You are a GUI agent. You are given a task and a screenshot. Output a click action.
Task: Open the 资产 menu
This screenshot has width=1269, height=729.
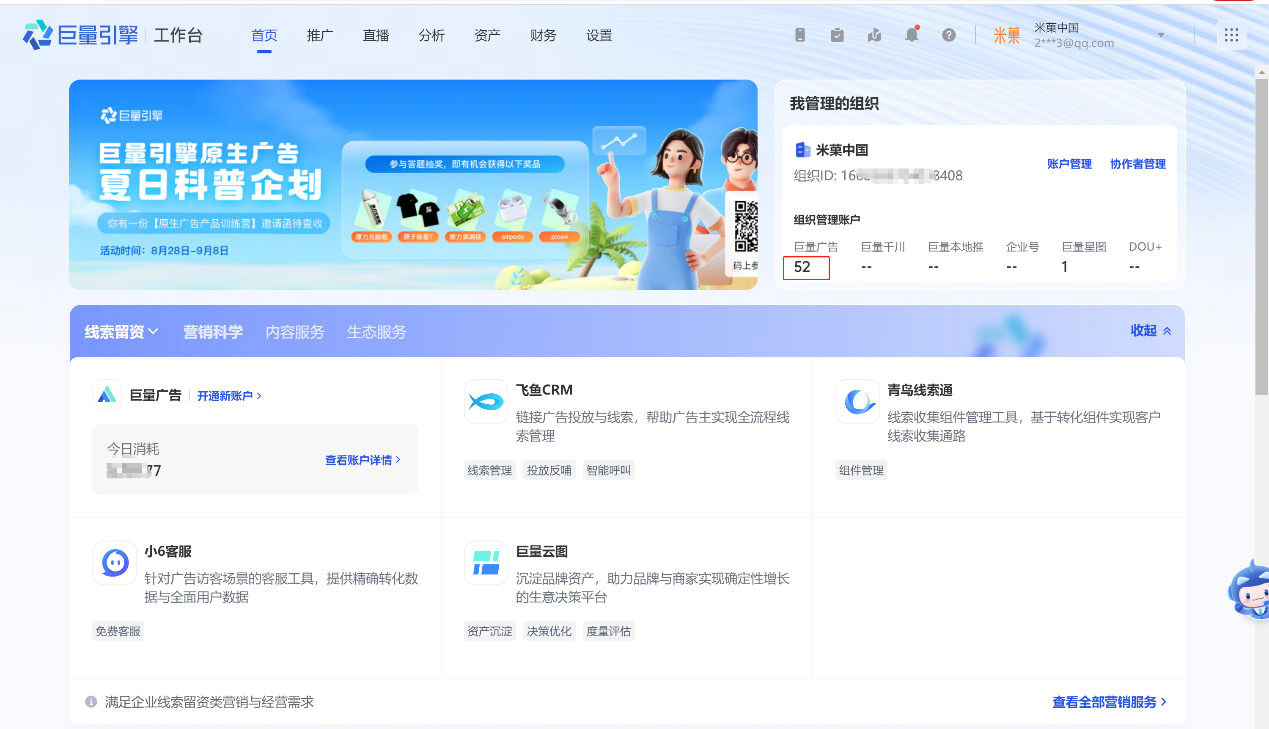[x=488, y=35]
